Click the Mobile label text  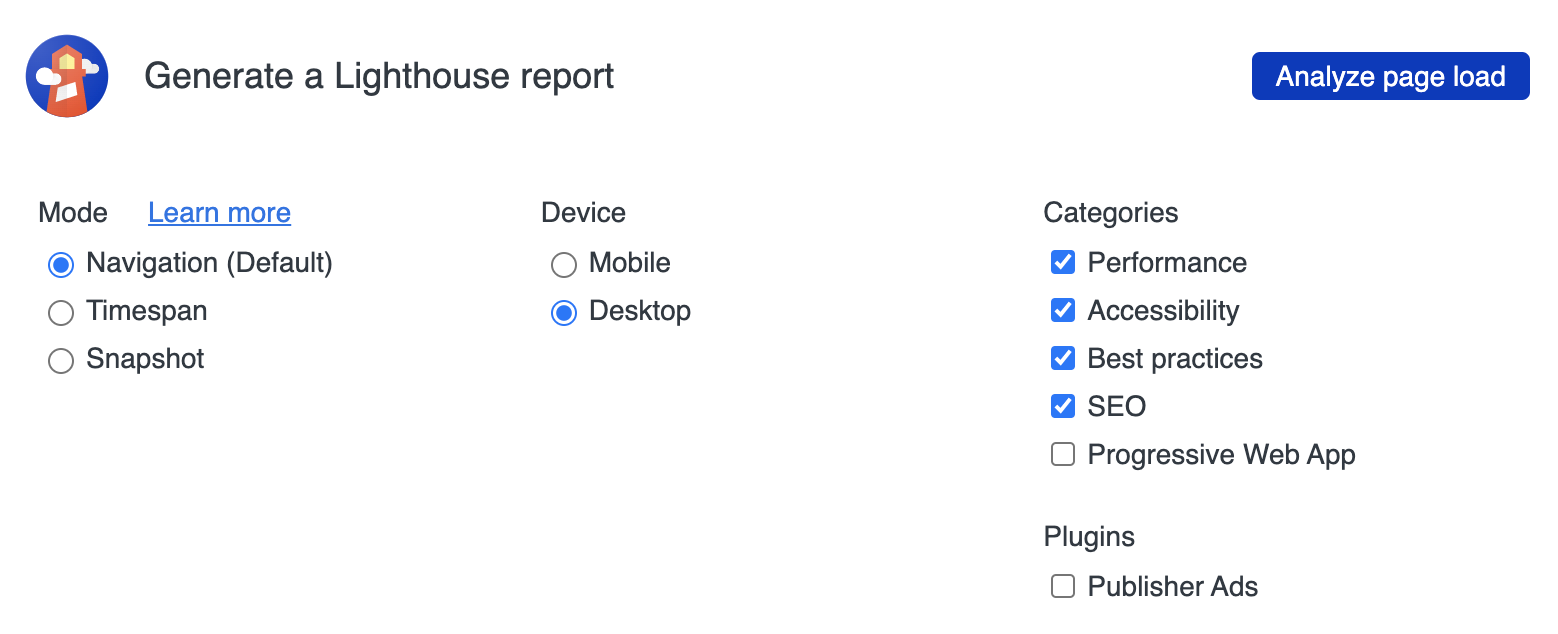(630, 263)
